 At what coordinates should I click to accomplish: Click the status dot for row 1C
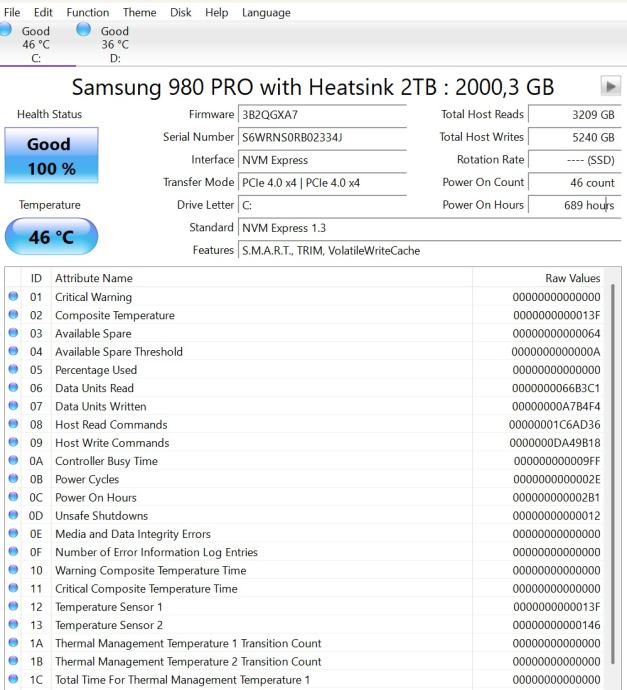13,679
